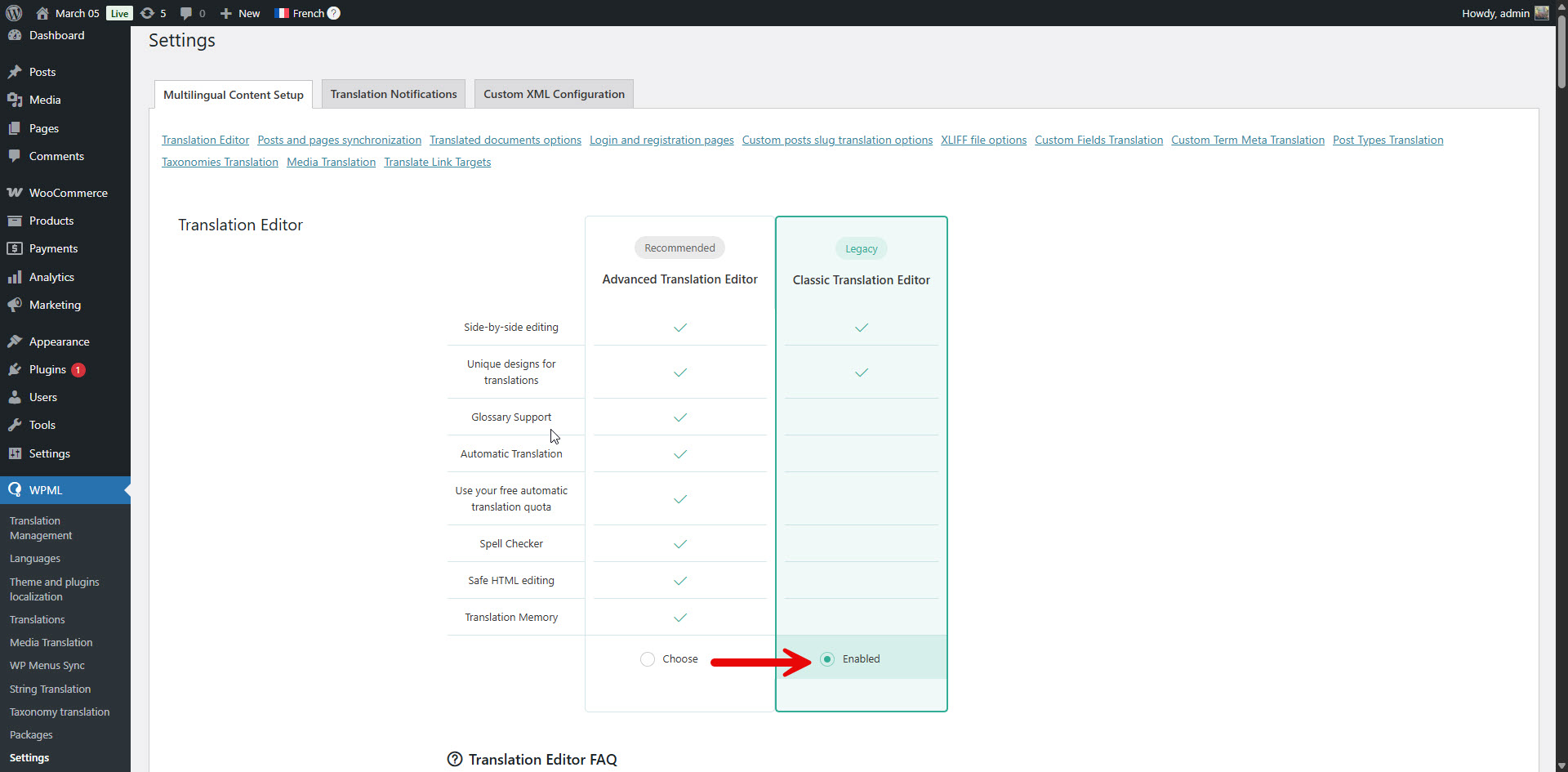This screenshot has width=1568, height=772.
Task: Jump to Taxonomies Translation link
Action: coord(220,163)
